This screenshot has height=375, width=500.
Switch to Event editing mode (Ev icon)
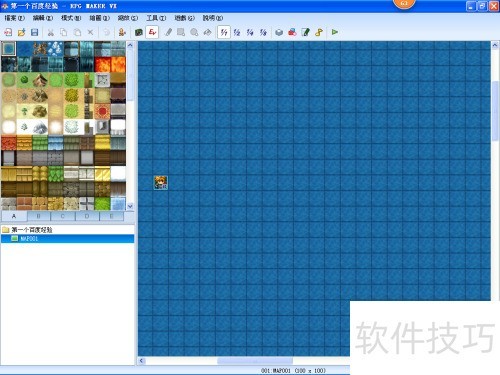coord(152,32)
